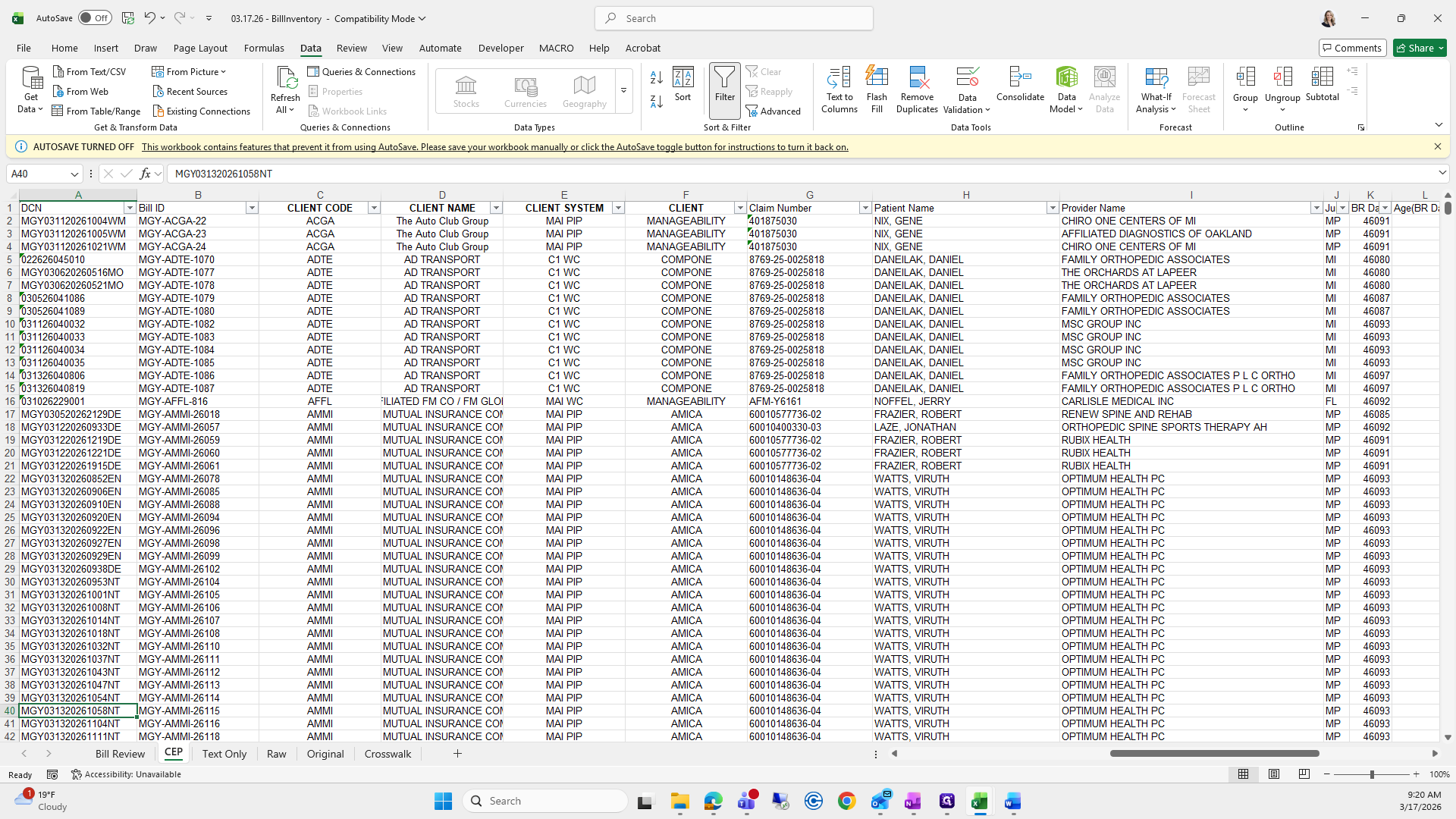Click the Flash Fill icon

coord(877,77)
